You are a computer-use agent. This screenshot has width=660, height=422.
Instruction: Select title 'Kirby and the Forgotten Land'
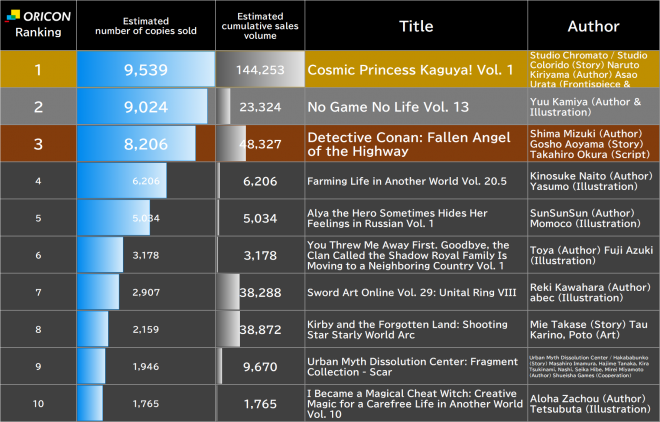click(x=407, y=329)
